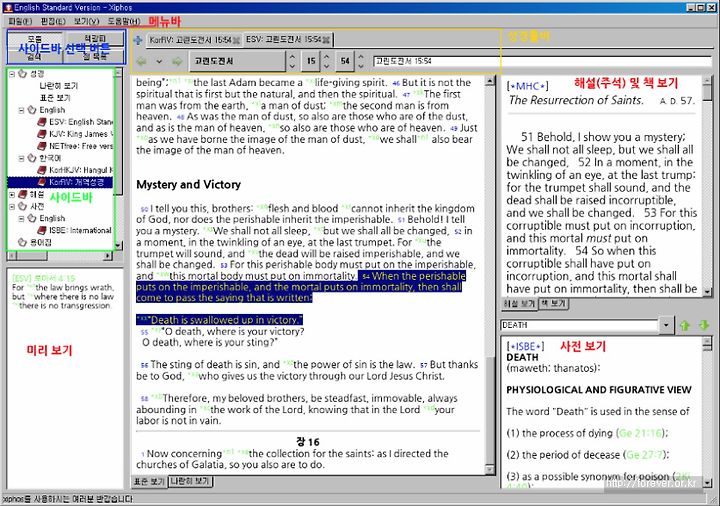720x506 pixels.
Task: Click the sidebar tree horizontal scrollbar
Action: pos(60,255)
